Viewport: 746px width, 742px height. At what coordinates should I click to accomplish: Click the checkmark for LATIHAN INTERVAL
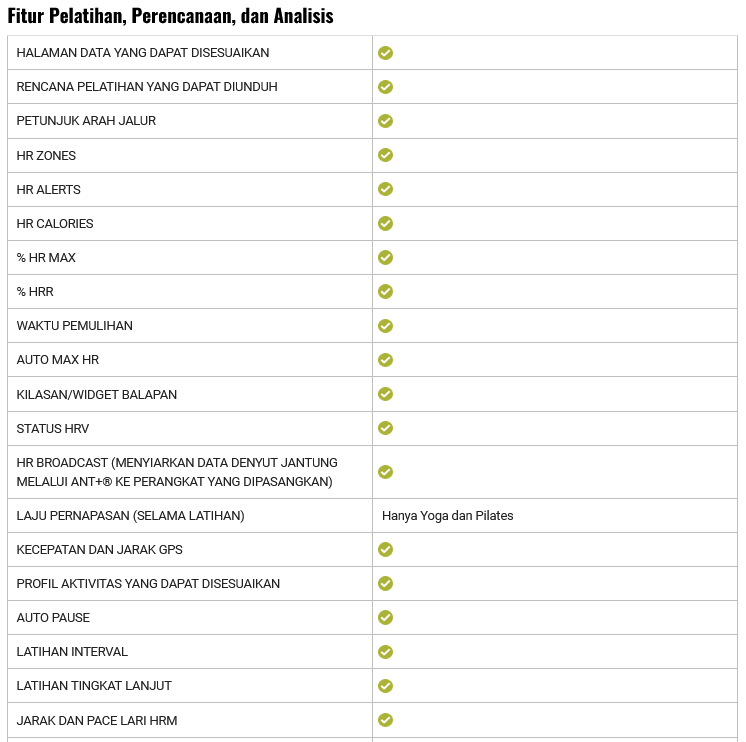pos(385,652)
